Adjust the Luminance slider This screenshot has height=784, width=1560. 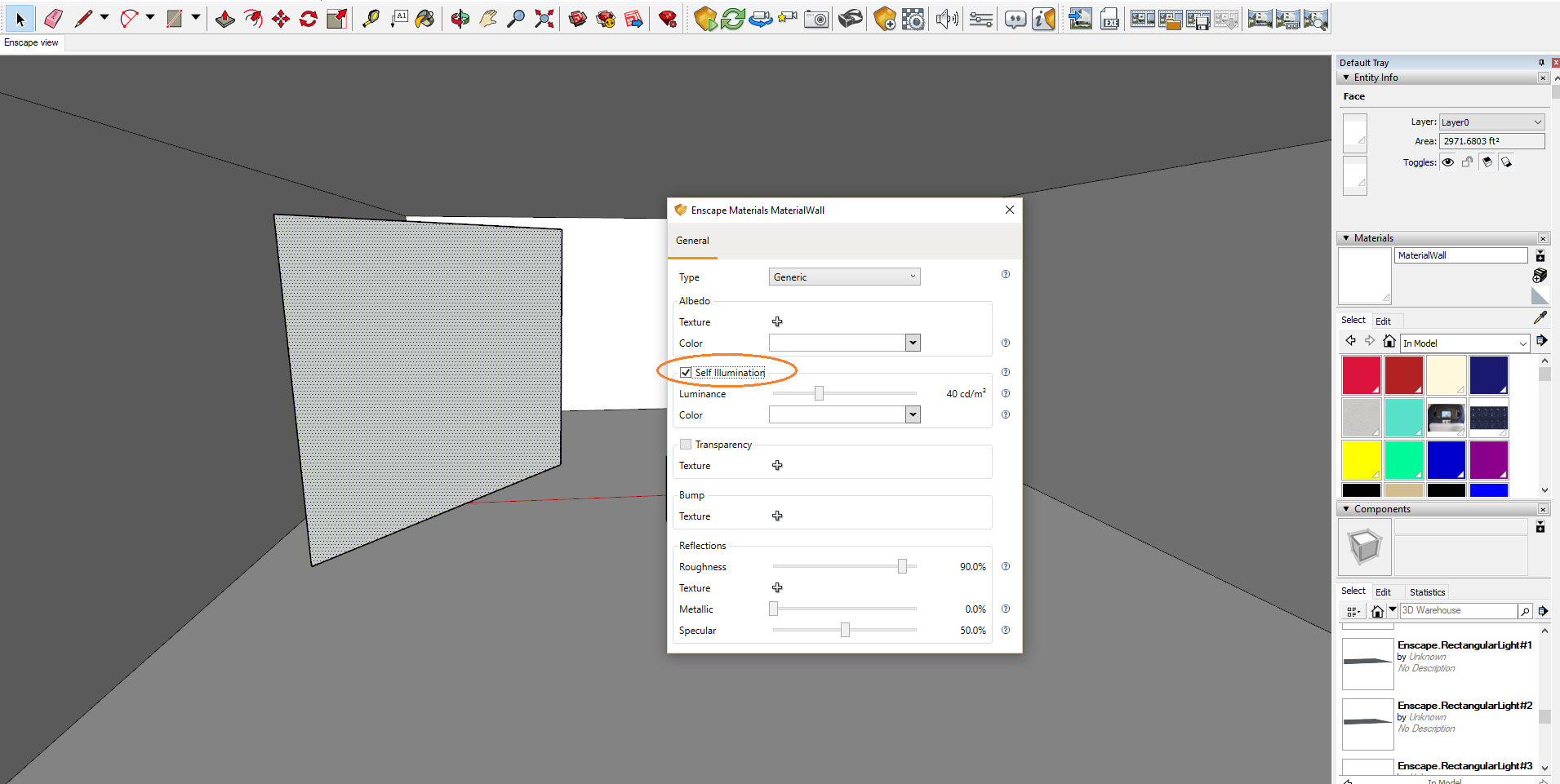(819, 394)
